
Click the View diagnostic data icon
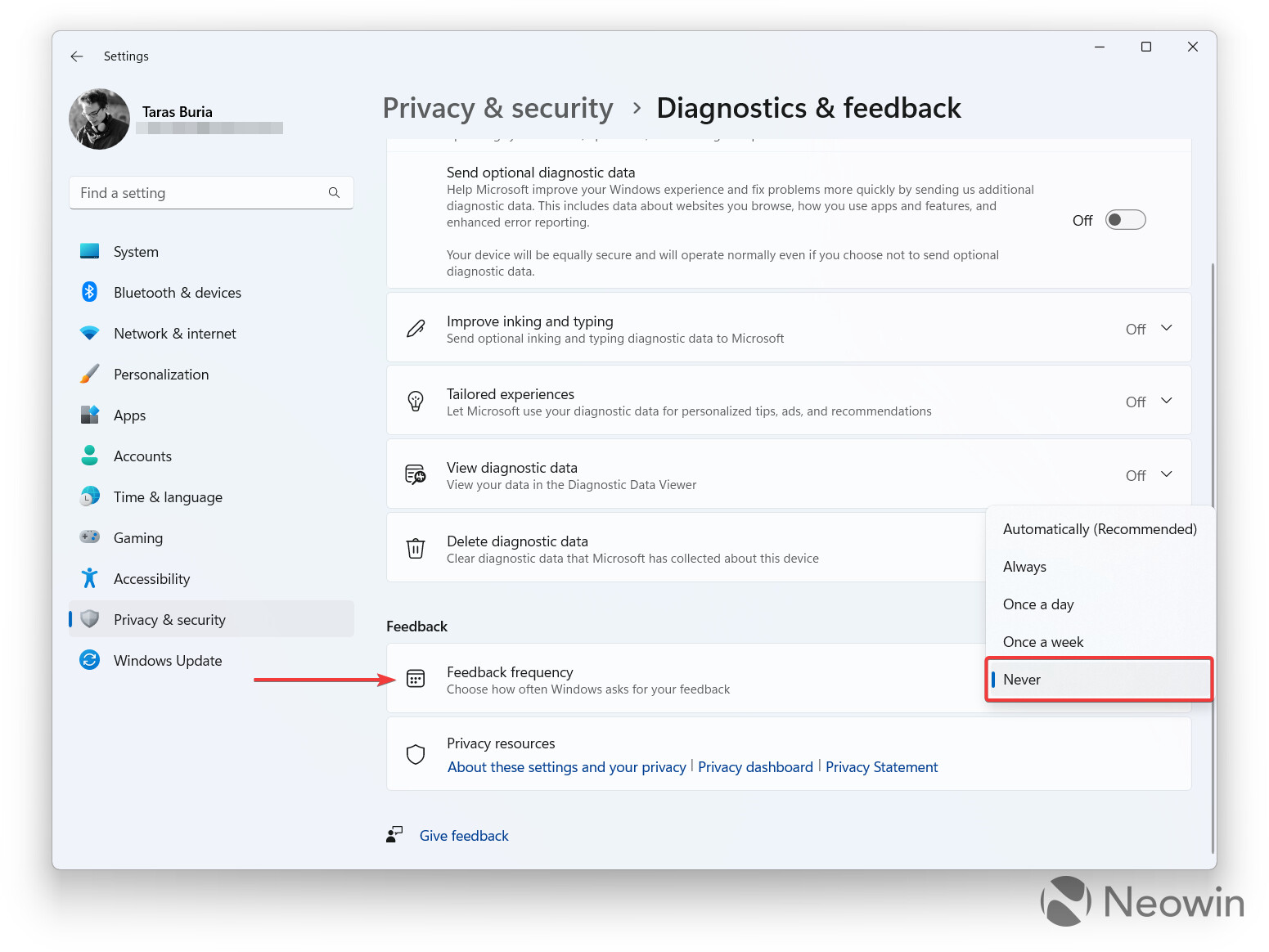pyautogui.click(x=416, y=475)
